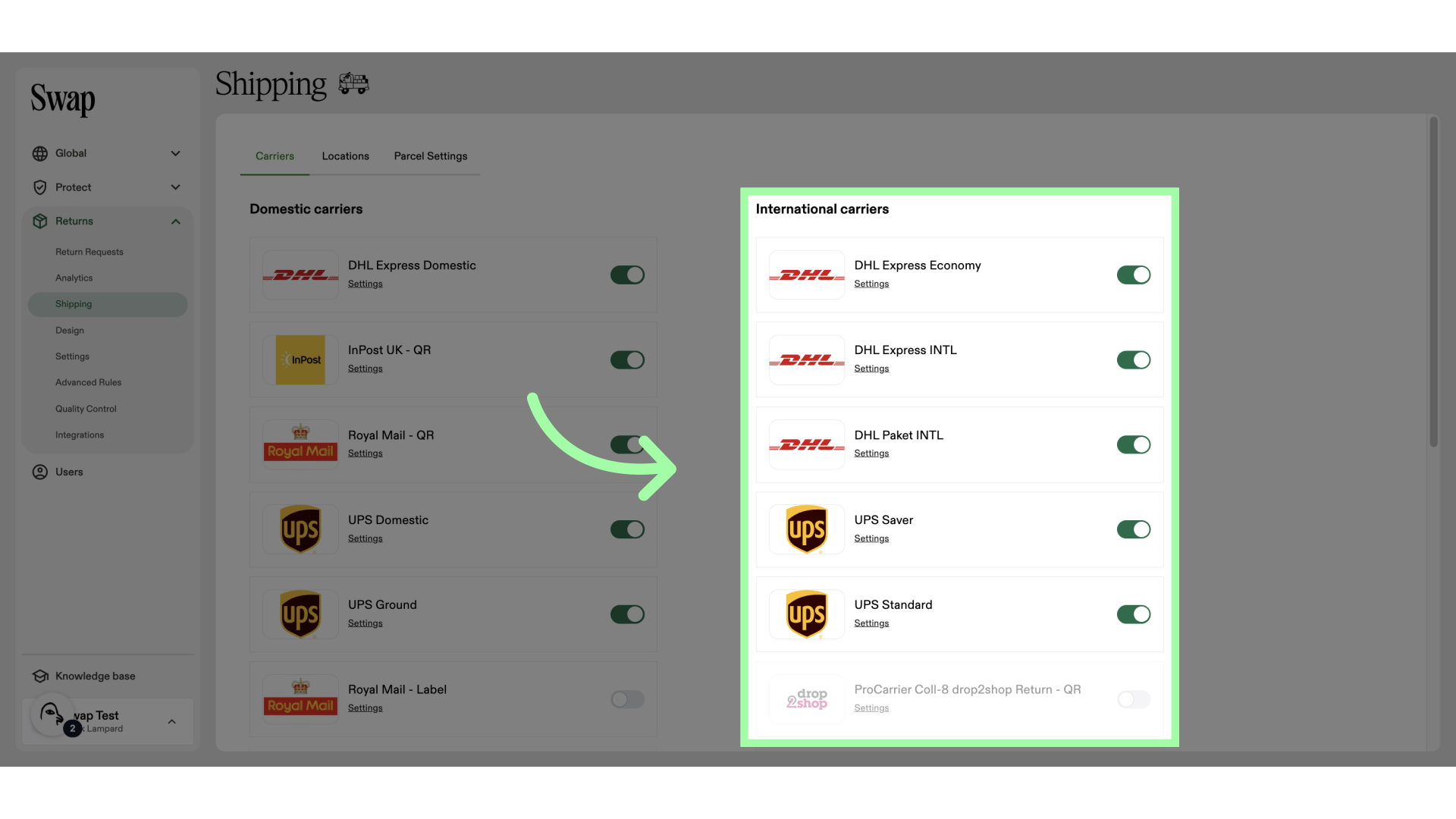Open Settings link for UPS Domestic

tap(366, 538)
